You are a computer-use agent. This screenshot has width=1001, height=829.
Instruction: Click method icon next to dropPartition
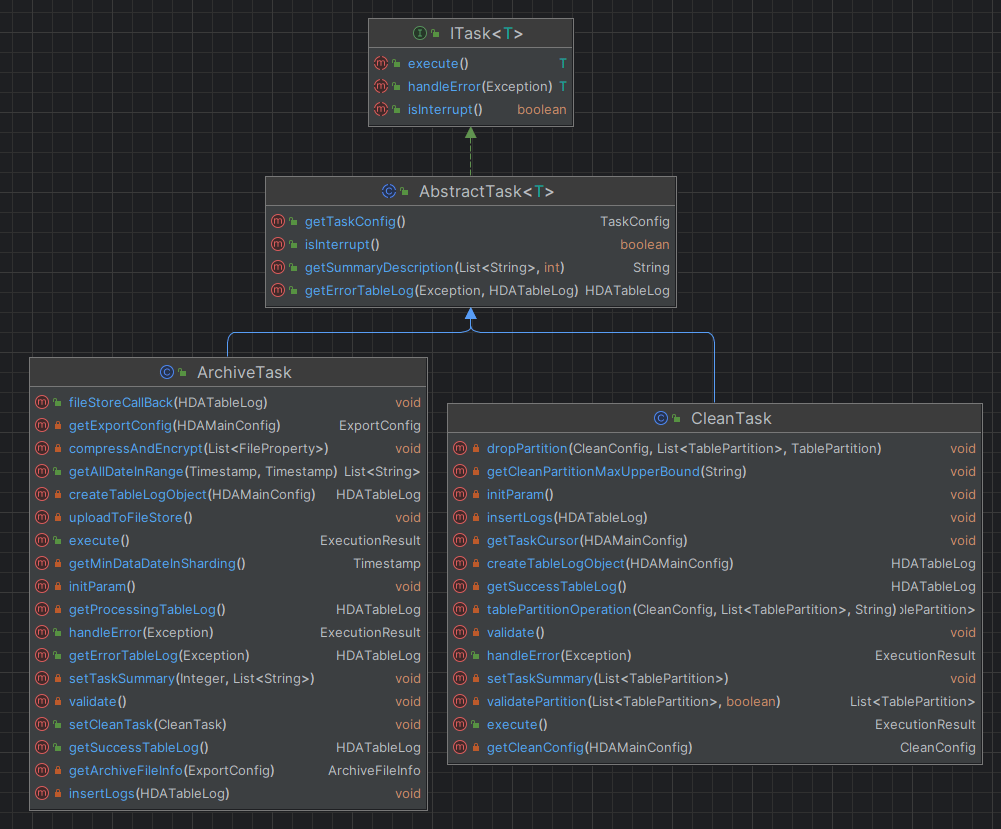(460, 449)
